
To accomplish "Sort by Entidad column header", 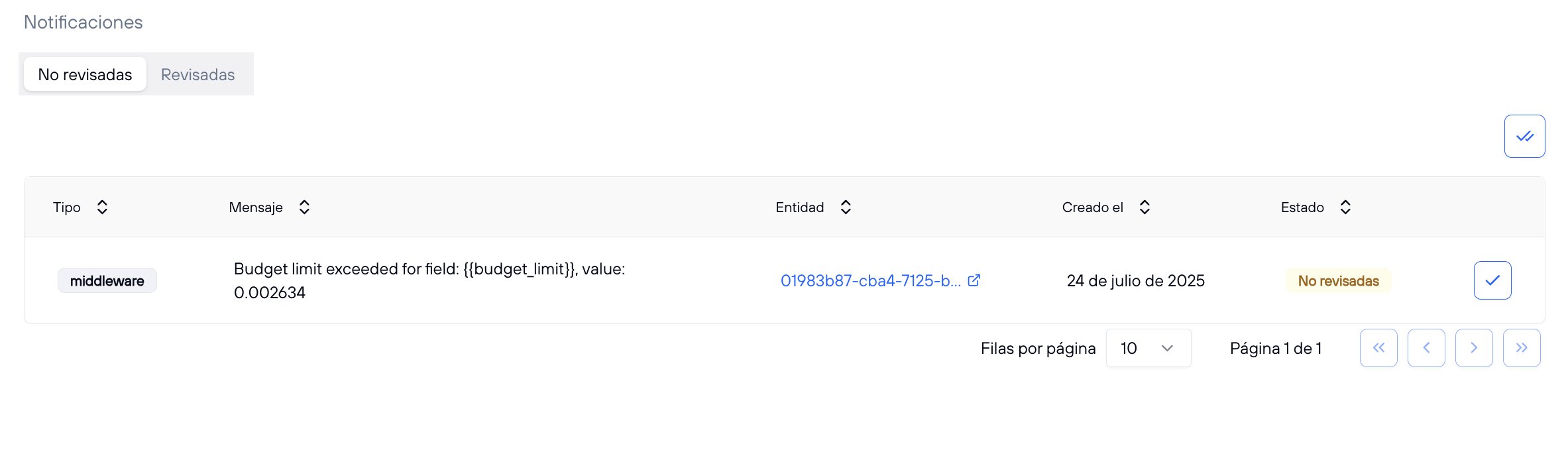I will 846,207.
